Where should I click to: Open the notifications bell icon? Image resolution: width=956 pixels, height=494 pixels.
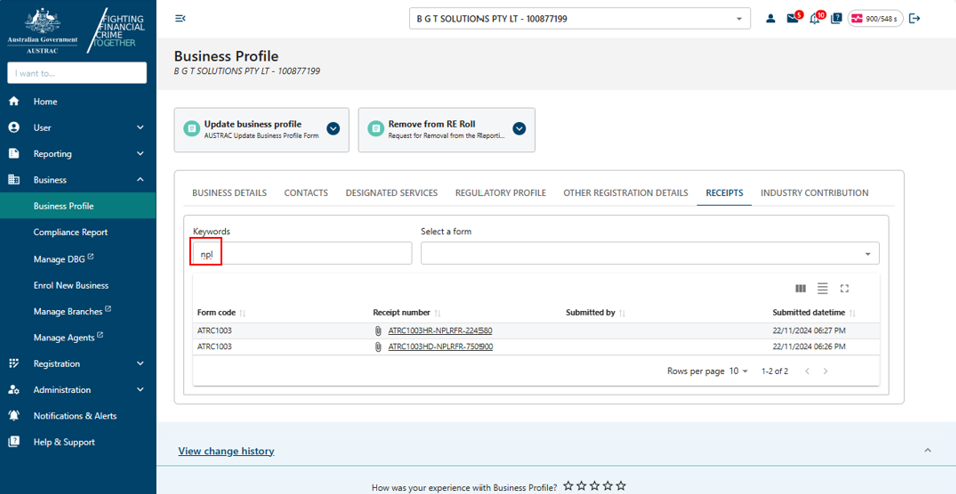[814, 19]
